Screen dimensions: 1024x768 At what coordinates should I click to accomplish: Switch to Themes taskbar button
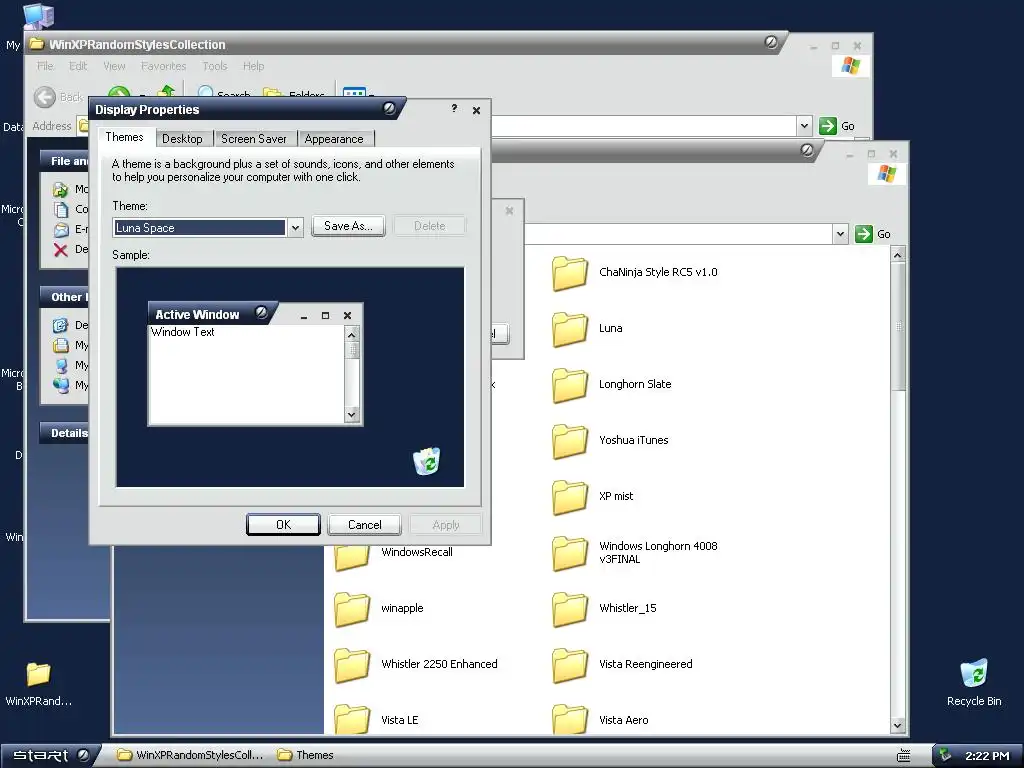[306, 755]
